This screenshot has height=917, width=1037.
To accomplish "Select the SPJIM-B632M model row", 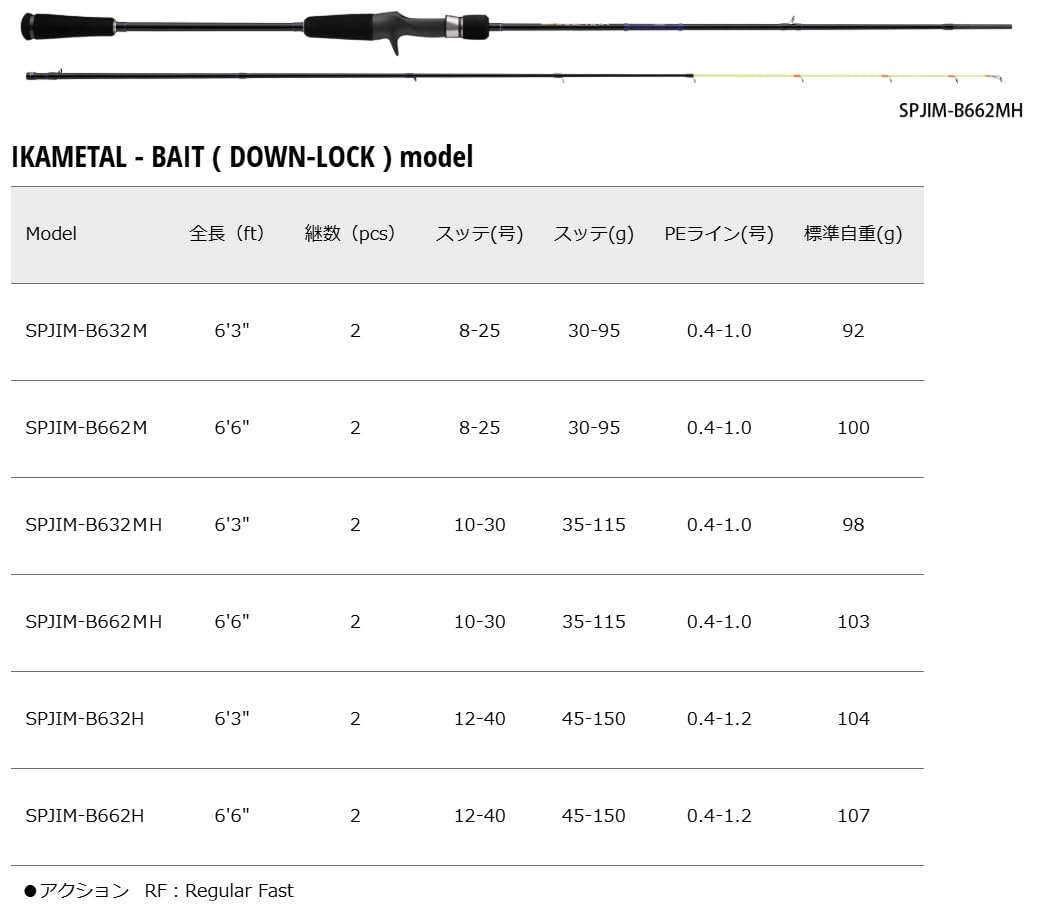I will pos(467,331).
